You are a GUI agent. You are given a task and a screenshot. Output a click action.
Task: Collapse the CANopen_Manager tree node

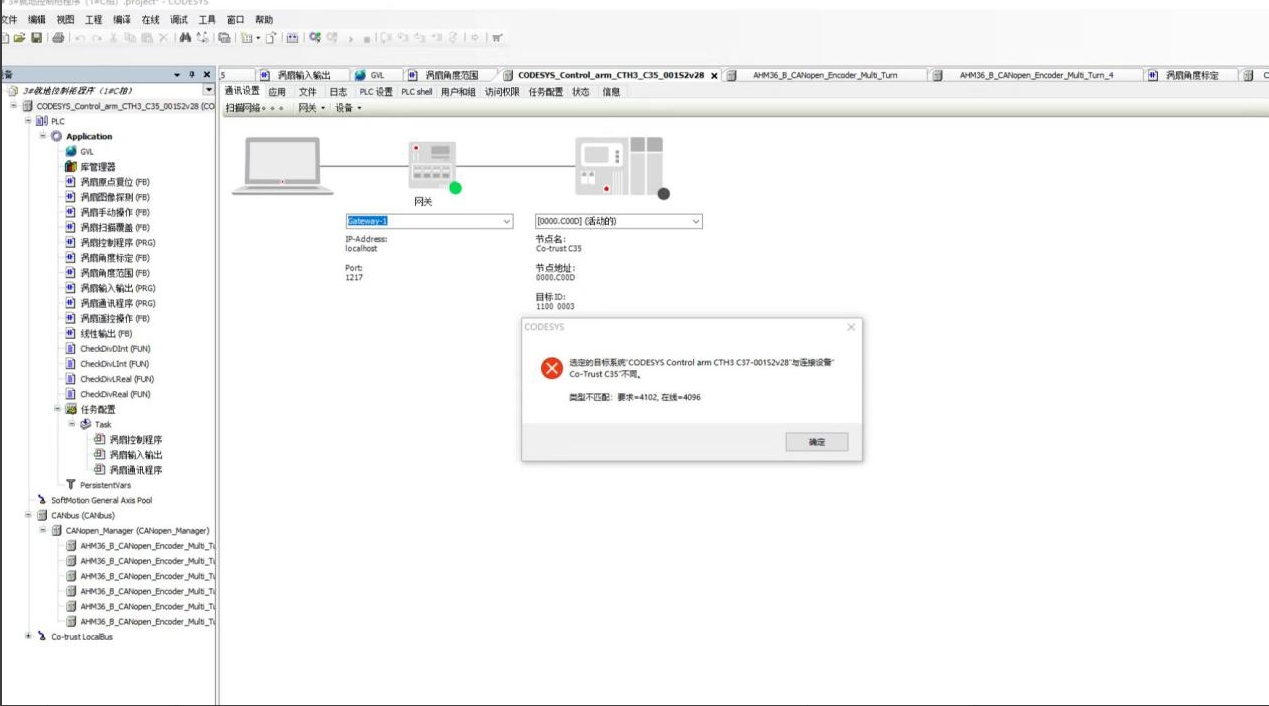(x=43, y=530)
